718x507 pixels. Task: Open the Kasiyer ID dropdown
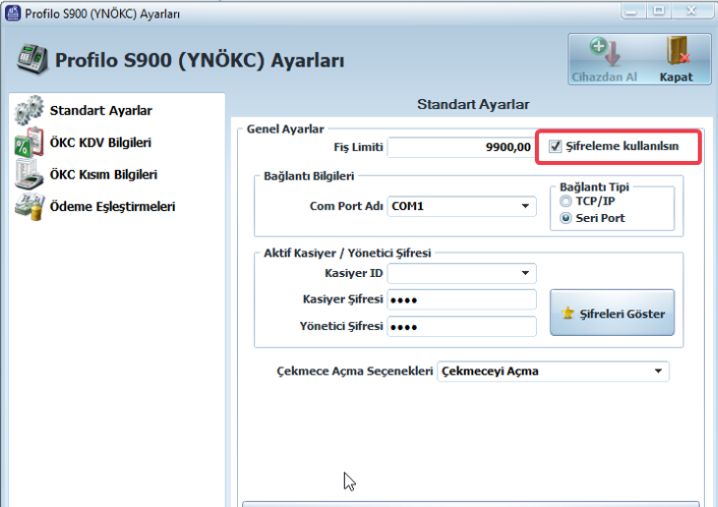[x=525, y=273]
